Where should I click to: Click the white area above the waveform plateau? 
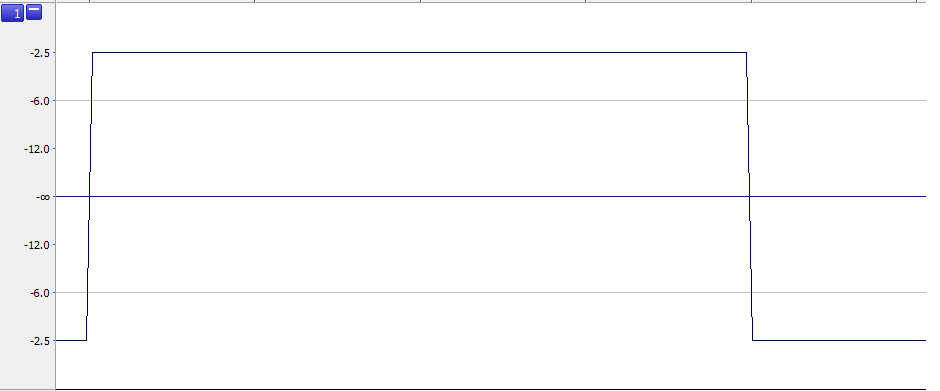pos(420,27)
